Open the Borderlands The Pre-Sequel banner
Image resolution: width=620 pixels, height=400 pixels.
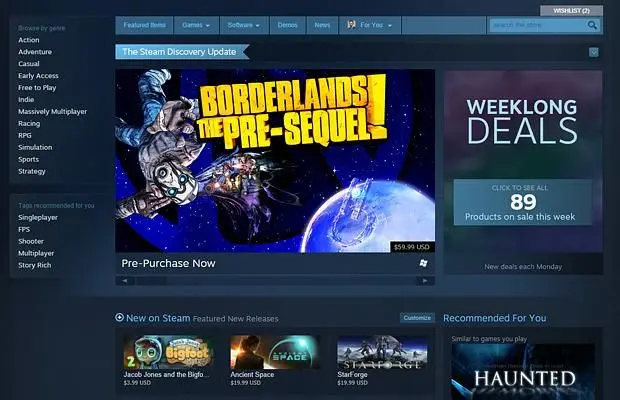point(275,160)
